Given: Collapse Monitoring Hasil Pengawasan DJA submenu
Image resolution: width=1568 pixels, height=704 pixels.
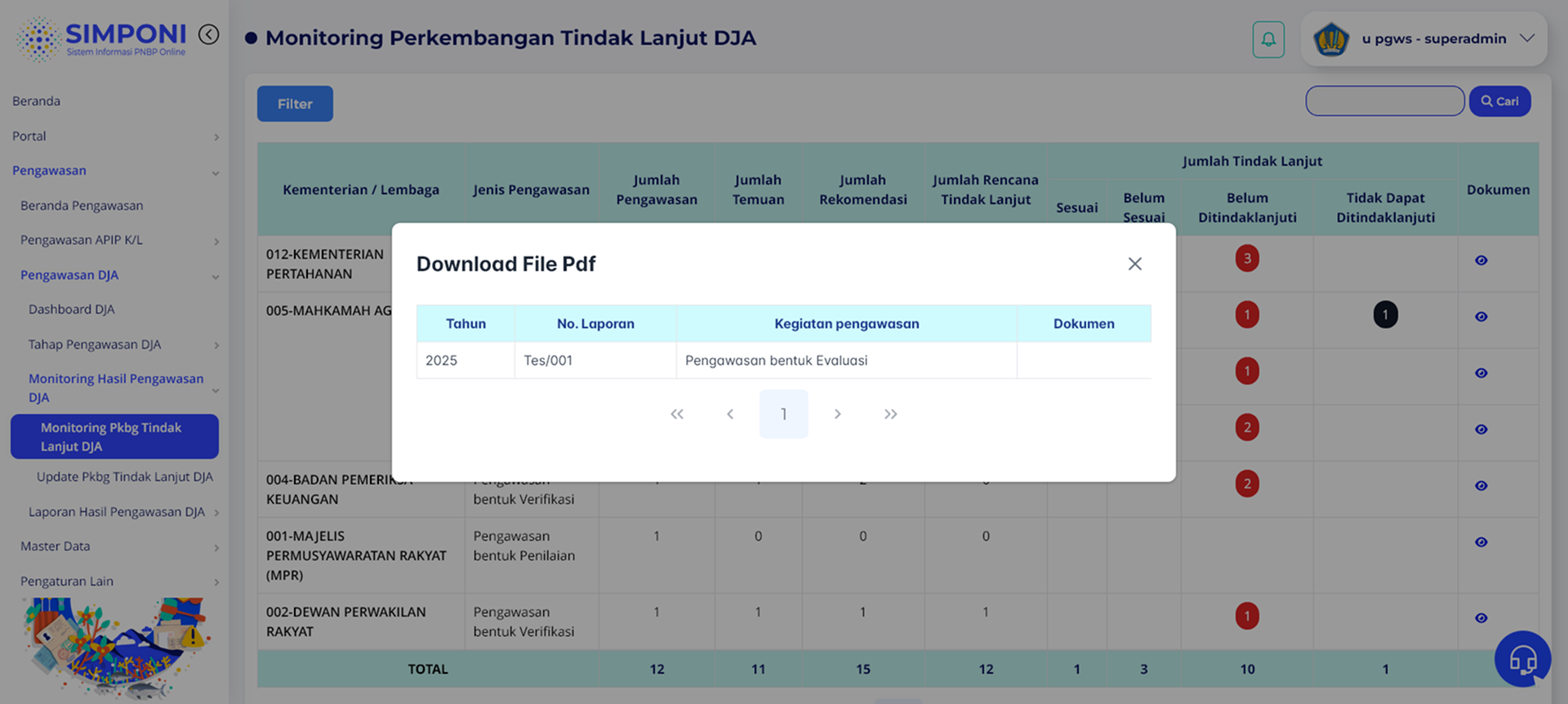Looking at the screenshot, I should [x=216, y=390].
